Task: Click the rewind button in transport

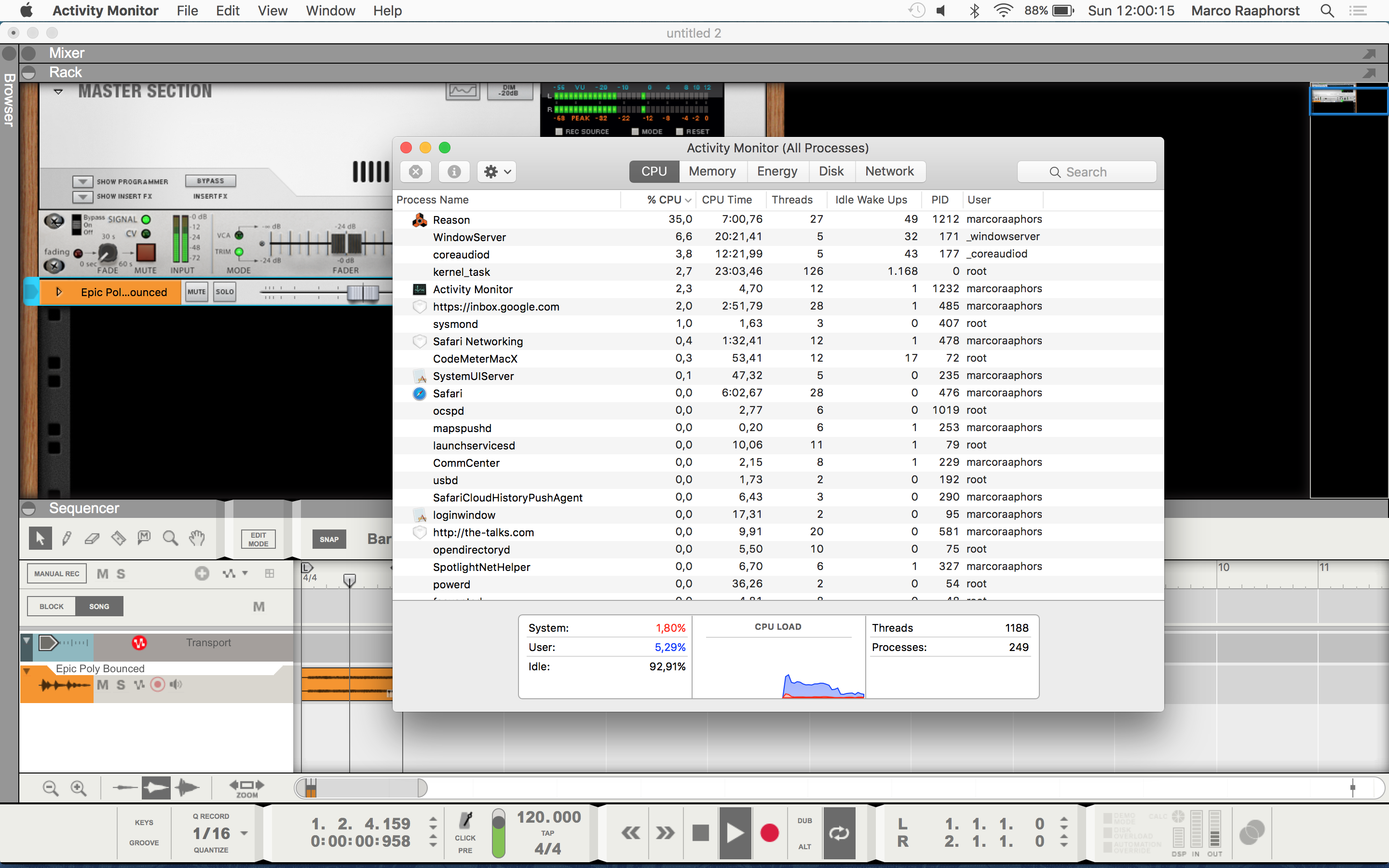Action: pyautogui.click(x=631, y=832)
